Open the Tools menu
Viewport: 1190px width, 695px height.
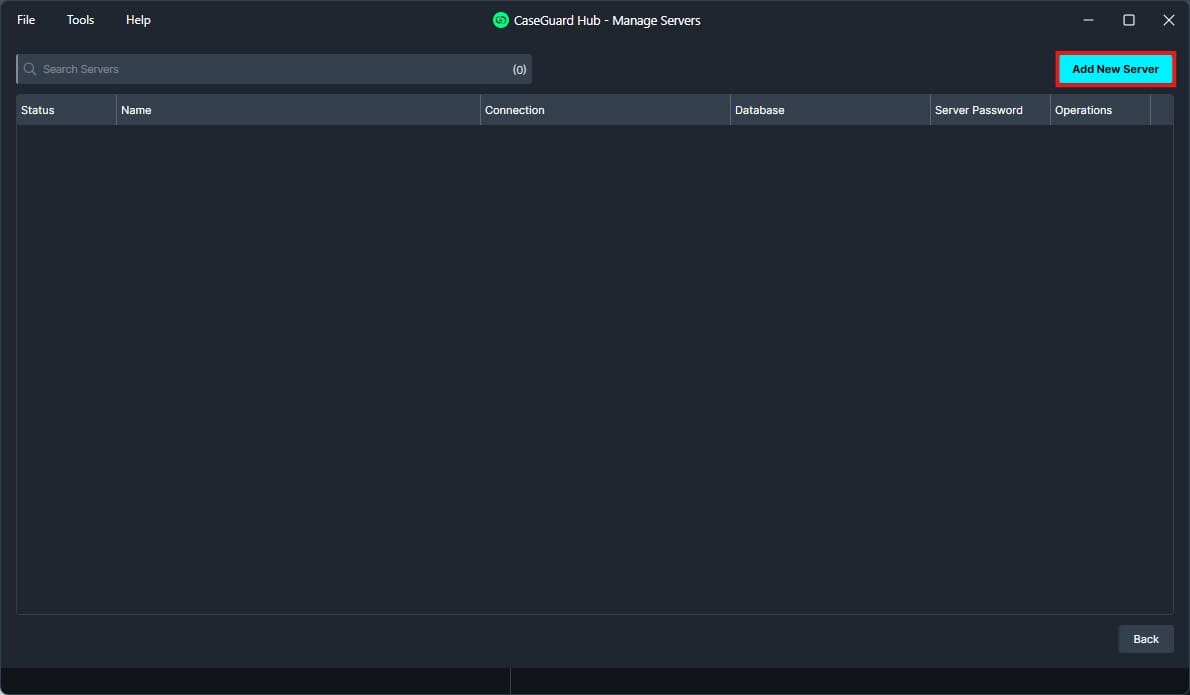[80, 20]
